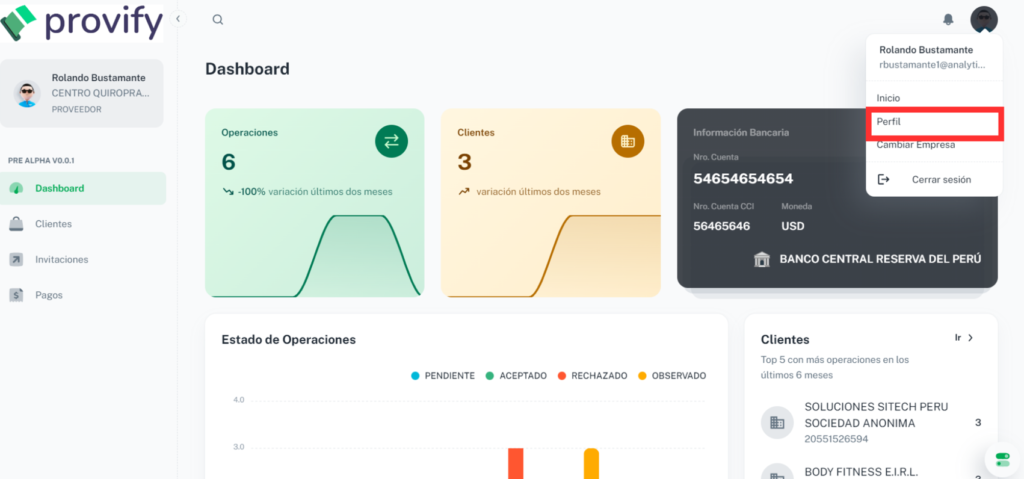Open the search magnifier icon
This screenshot has height=479, width=1024.
pos(218,20)
